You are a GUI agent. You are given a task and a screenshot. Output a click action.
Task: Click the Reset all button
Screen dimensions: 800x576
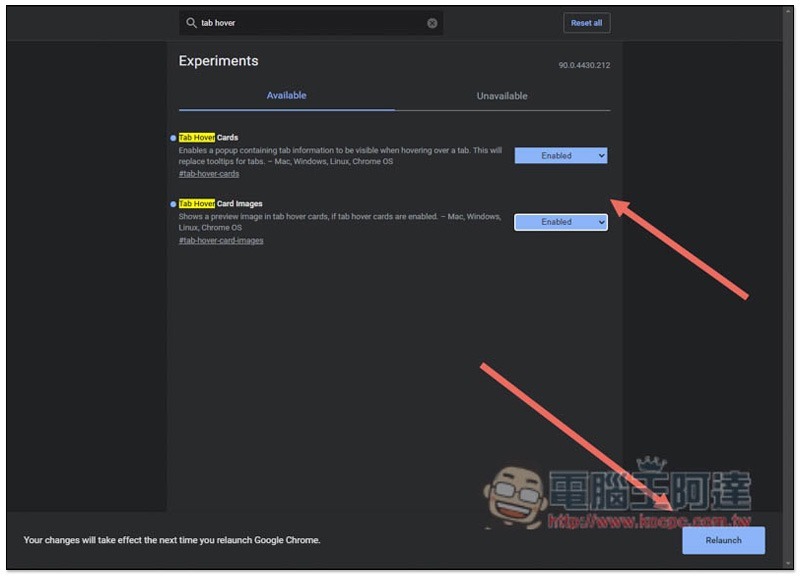click(587, 23)
